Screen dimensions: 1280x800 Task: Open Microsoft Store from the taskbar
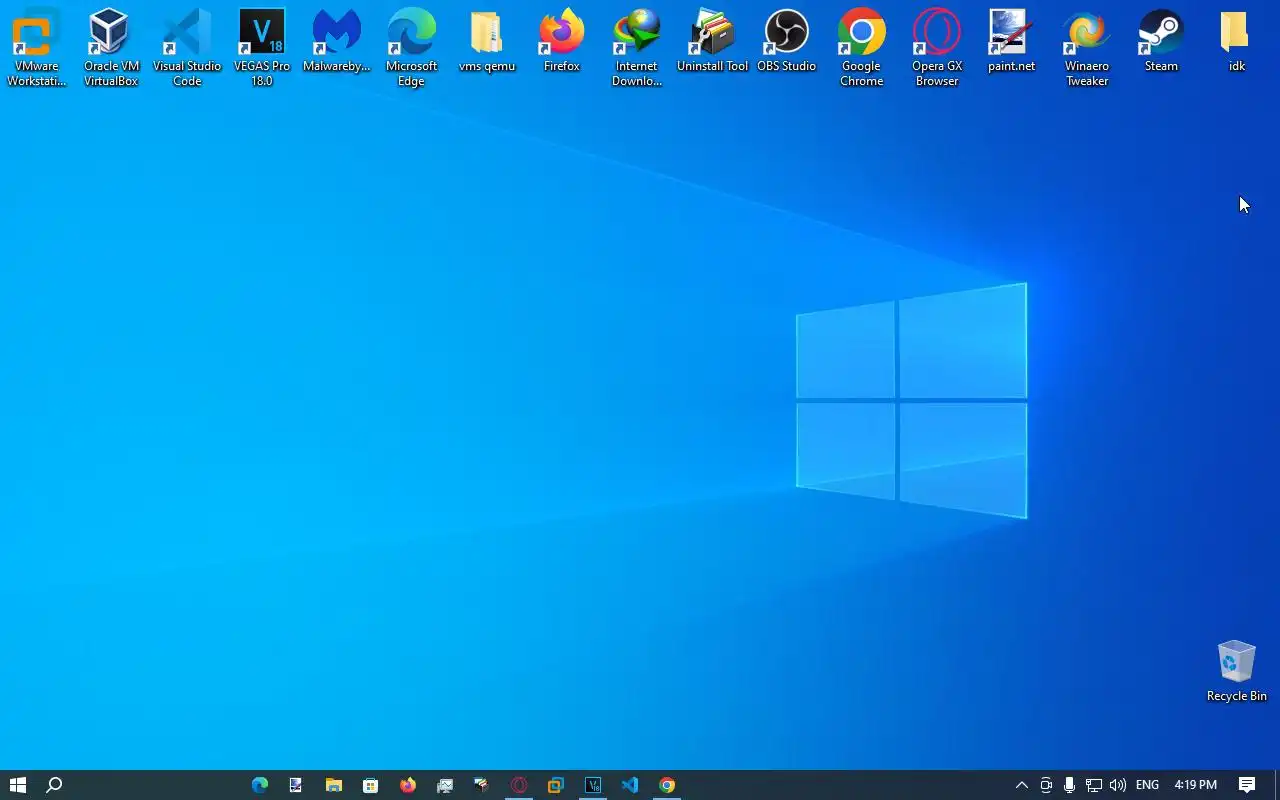[370, 785]
